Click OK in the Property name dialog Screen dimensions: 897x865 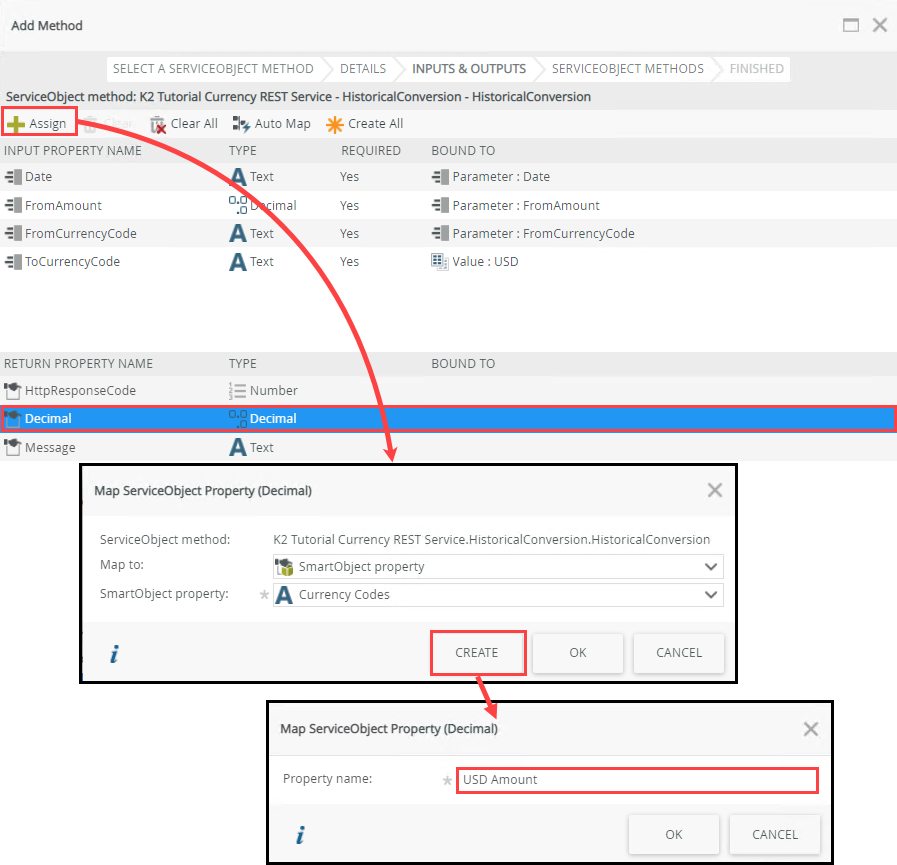pos(673,834)
